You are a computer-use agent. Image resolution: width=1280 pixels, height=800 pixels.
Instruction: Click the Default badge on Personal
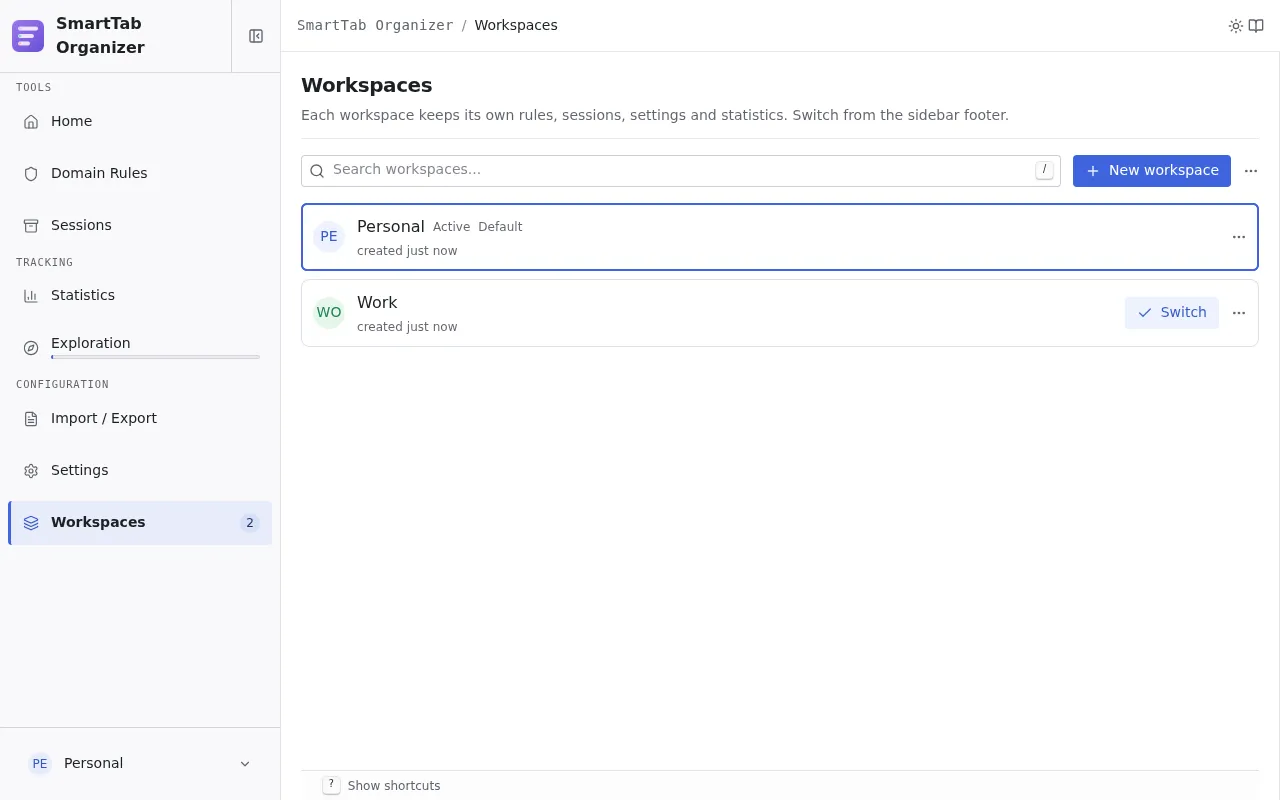500,227
